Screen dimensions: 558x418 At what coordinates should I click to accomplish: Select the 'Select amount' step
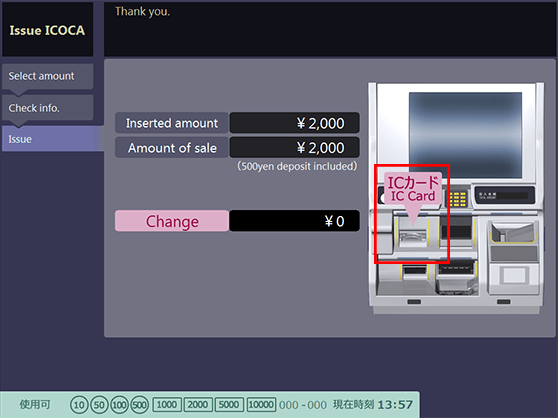48,76
